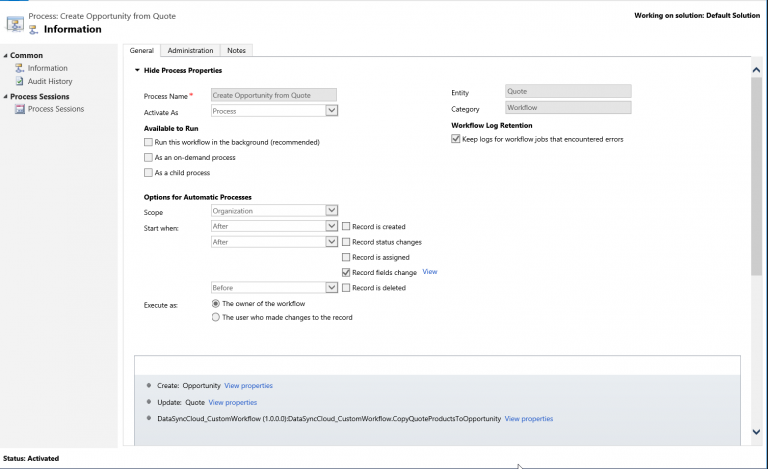Uncheck 'Record fields change' checkbox
The height and width of the screenshot is (469, 768).
pyautogui.click(x=346, y=272)
